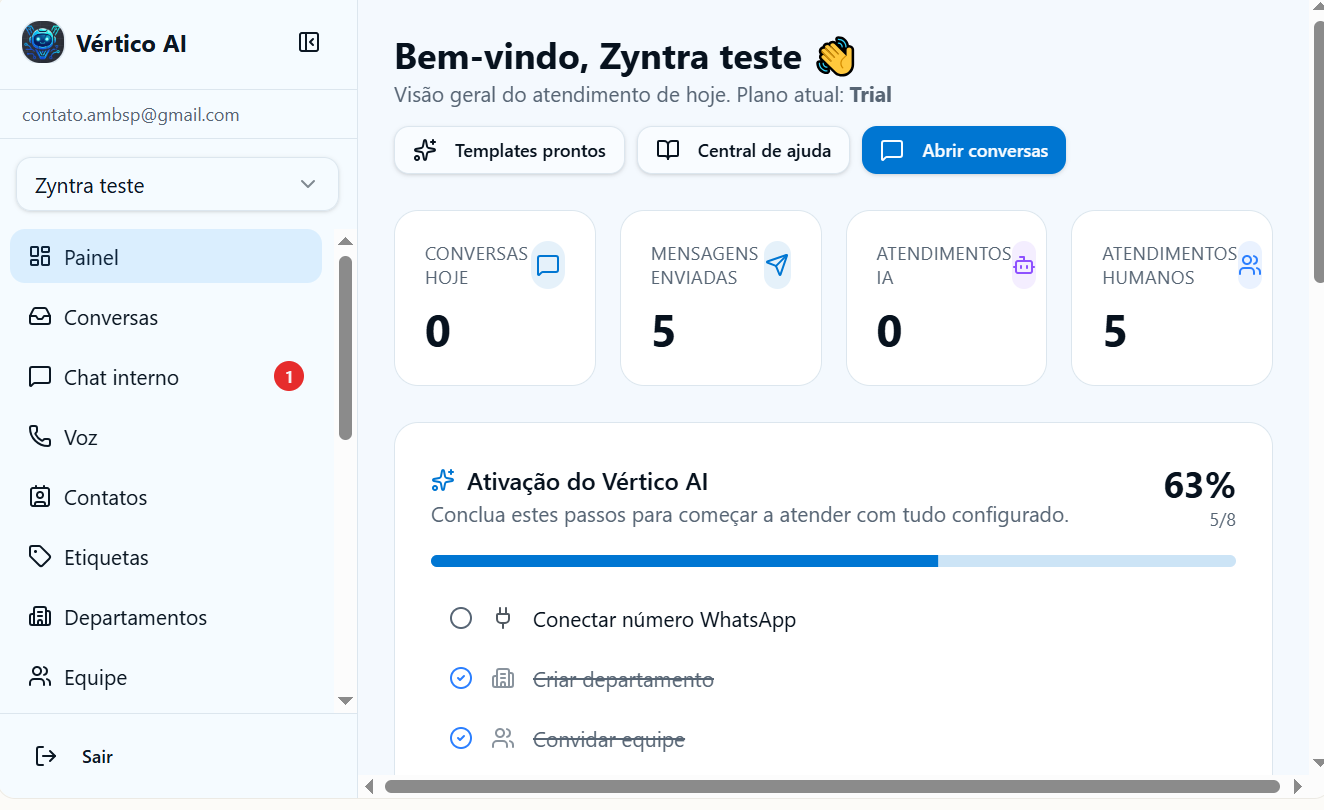The image size is (1324, 810).
Task: Click the Contatos contact card icon
Action: 40,497
